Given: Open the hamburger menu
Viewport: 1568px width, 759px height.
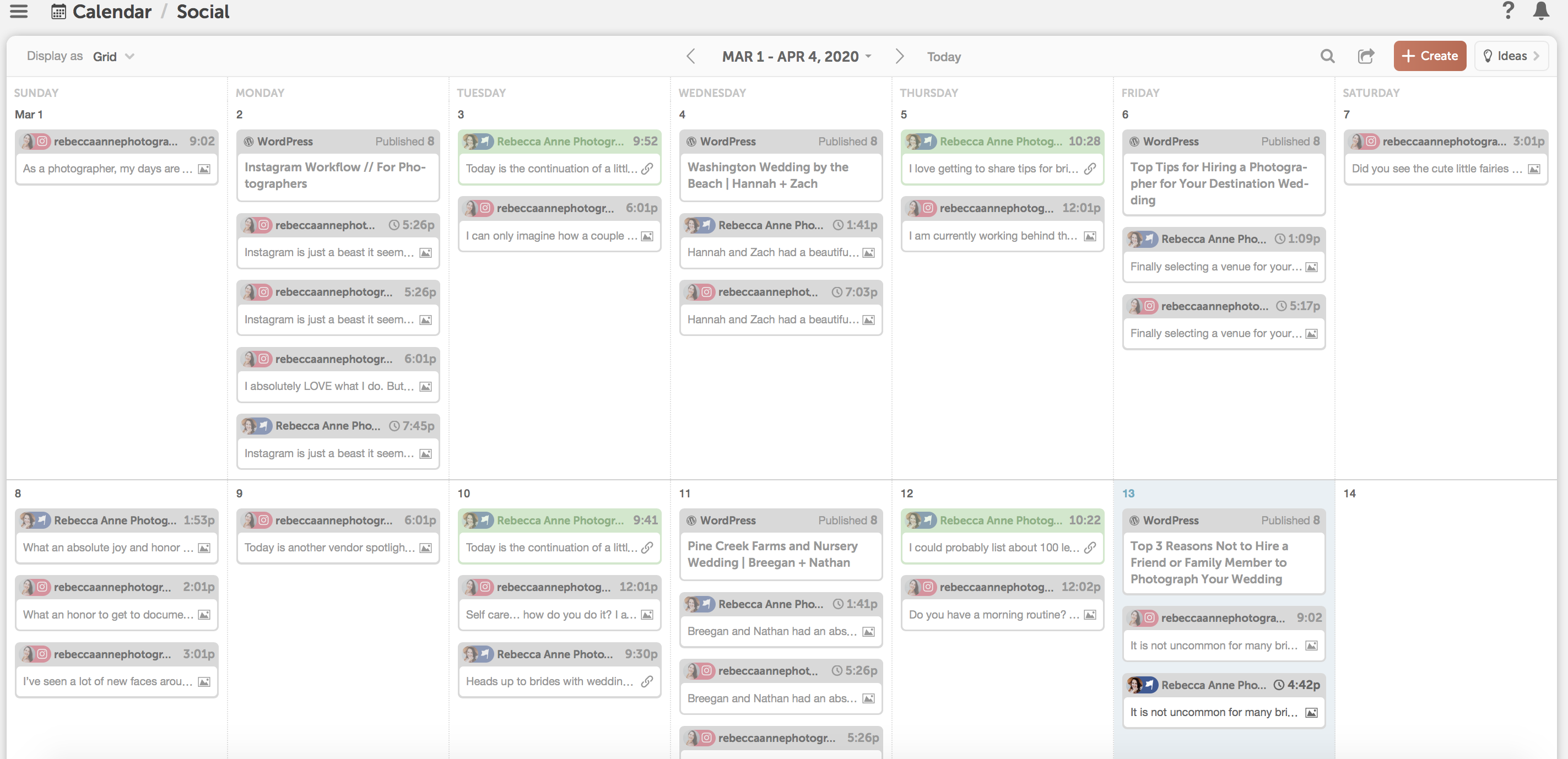Looking at the screenshot, I should coord(19,12).
